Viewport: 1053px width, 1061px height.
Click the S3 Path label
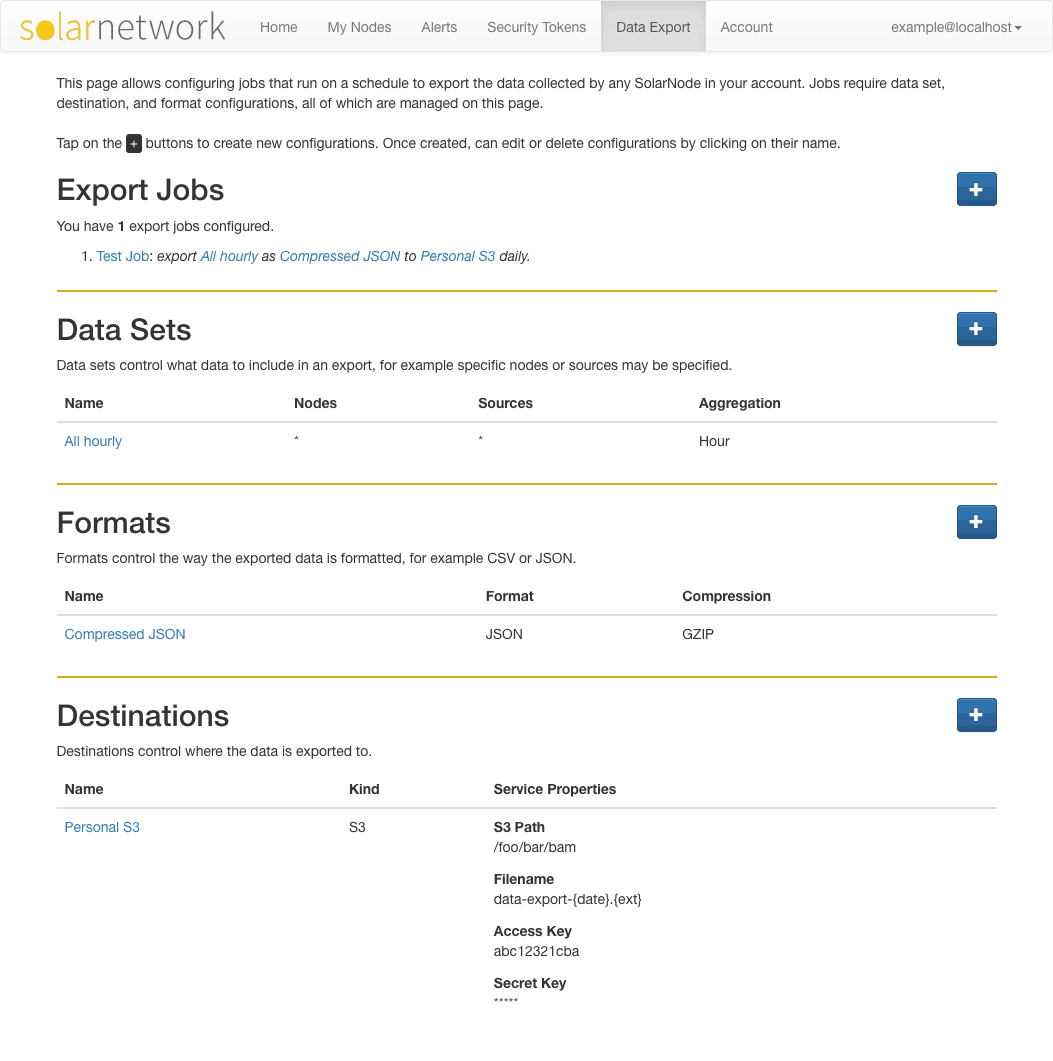coord(519,827)
